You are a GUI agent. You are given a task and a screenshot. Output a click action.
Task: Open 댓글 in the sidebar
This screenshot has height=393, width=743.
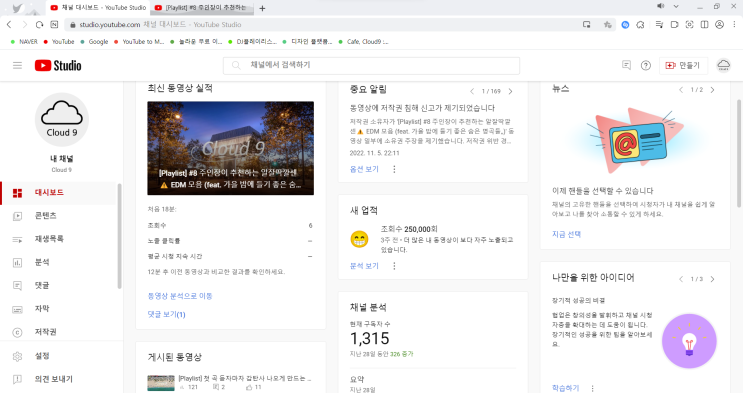[x=58, y=285]
